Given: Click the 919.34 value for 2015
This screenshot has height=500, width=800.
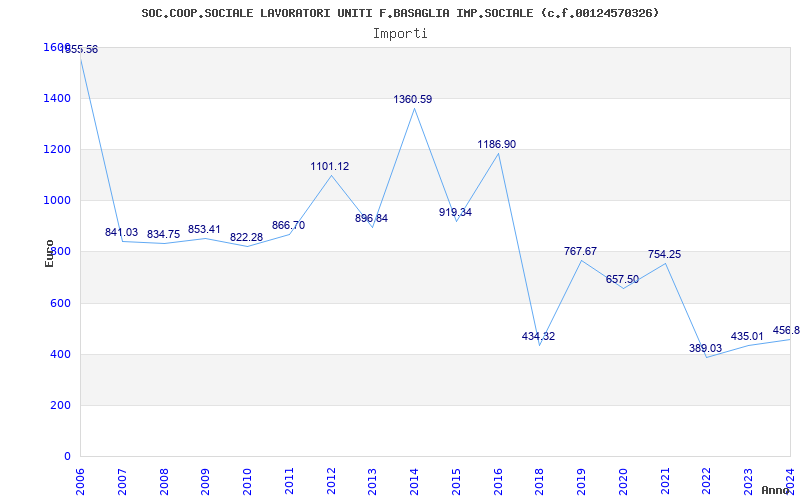Looking at the screenshot, I should 455,212.
